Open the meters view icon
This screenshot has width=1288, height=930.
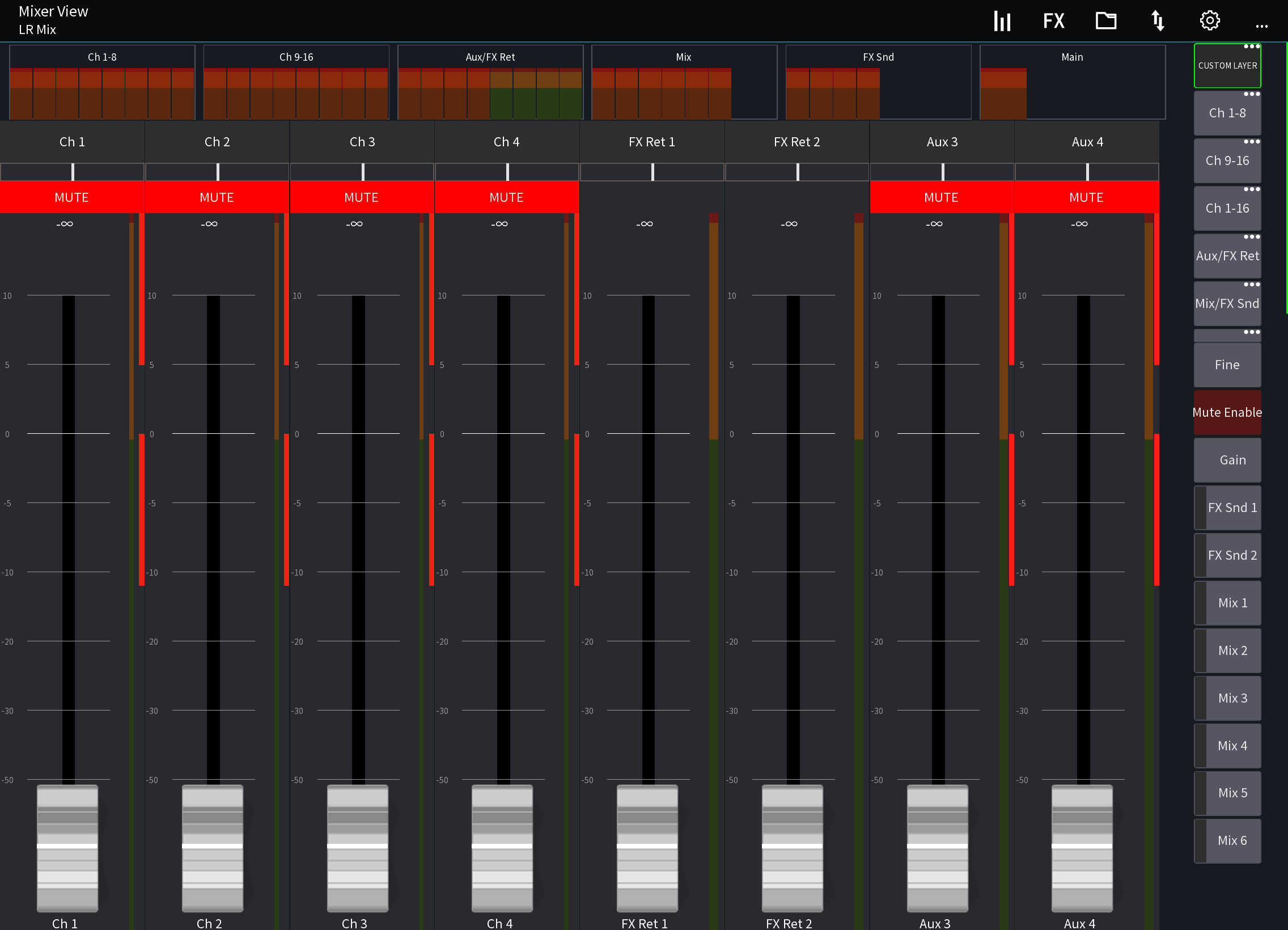(1002, 20)
